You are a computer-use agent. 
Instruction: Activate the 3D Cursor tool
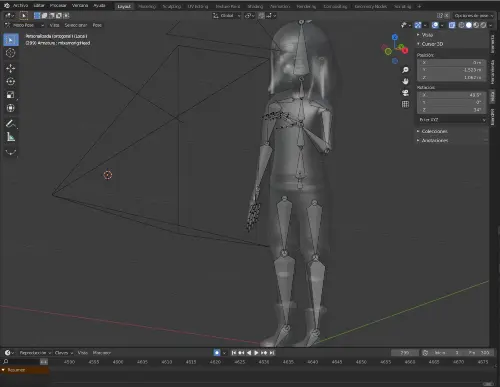tap(11, 53)
